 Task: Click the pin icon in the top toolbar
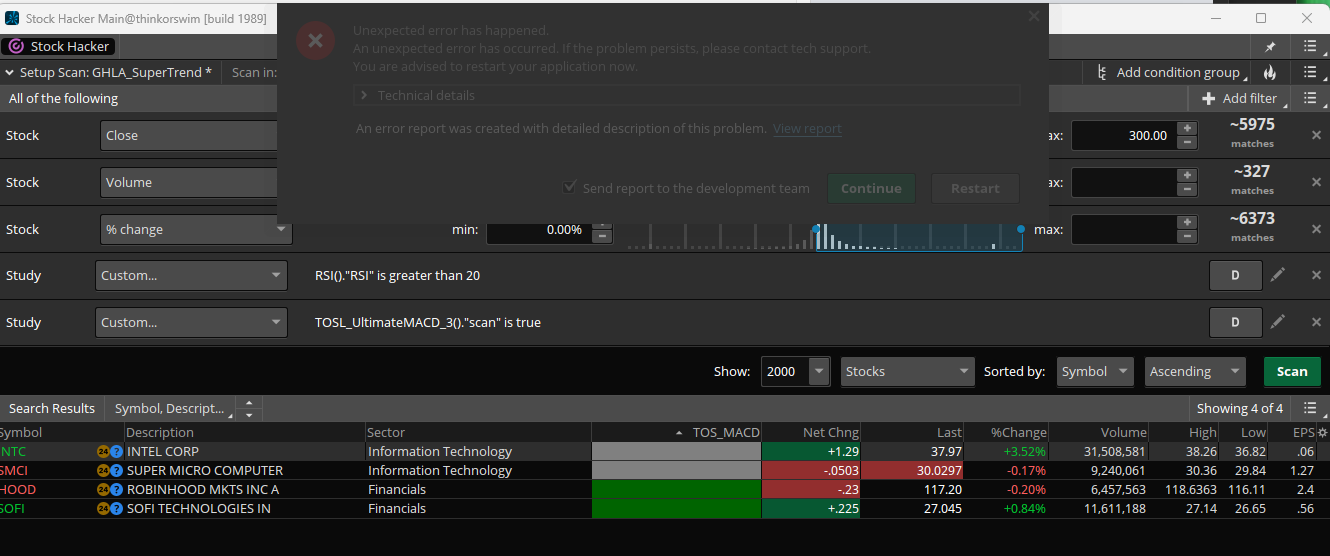coord(1270,46)
